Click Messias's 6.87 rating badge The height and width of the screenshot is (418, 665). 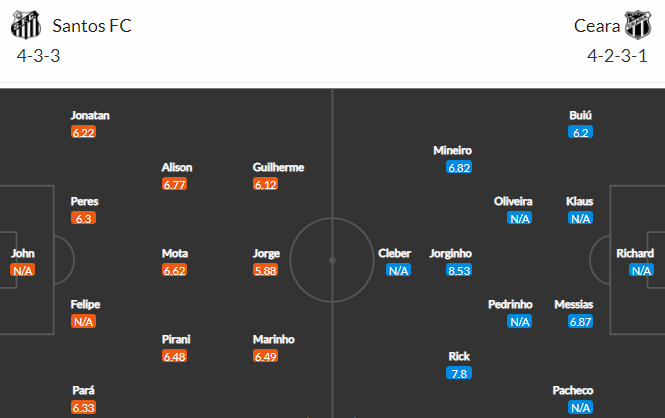pyautogui.click(x=580, y=322)
